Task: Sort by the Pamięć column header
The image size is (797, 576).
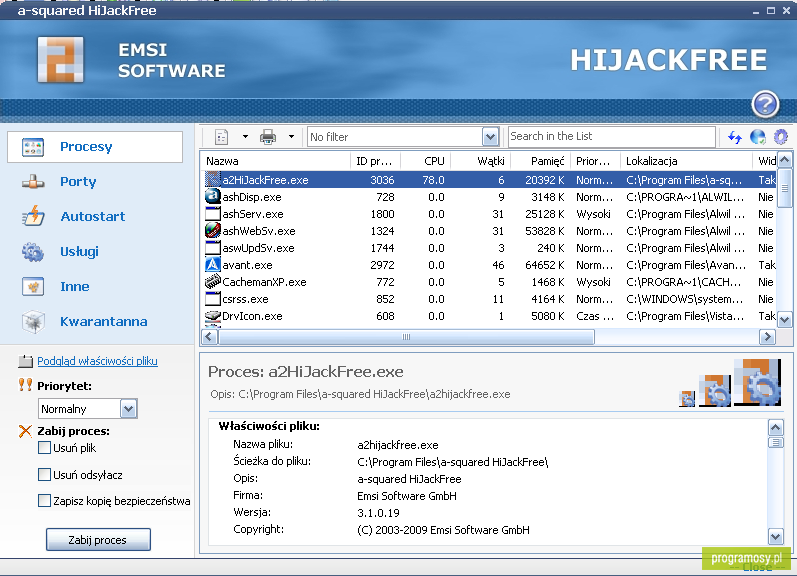Action: pyautogui.click(x=540, y=161)
